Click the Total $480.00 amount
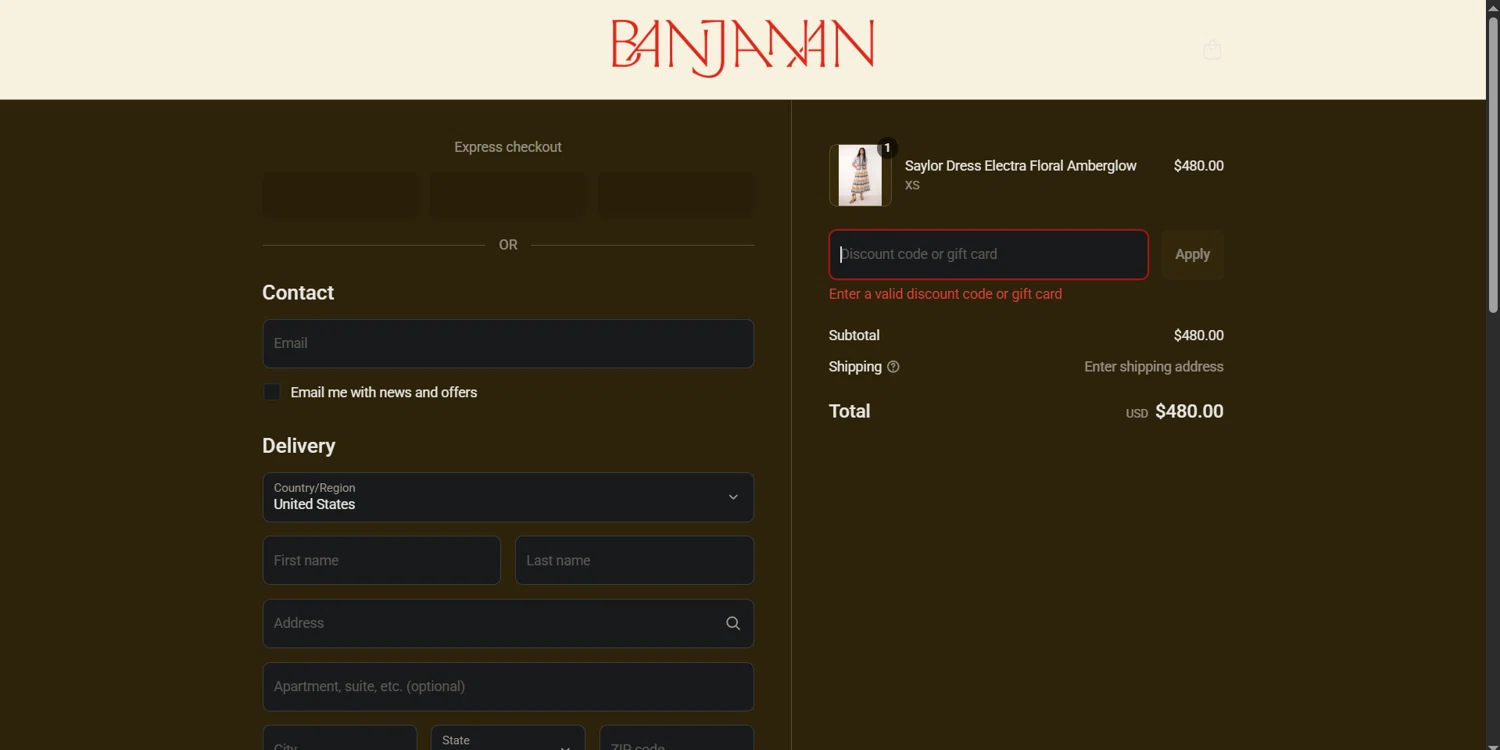This screenshot has height=750, width=1500. [x=1189, y=411]
